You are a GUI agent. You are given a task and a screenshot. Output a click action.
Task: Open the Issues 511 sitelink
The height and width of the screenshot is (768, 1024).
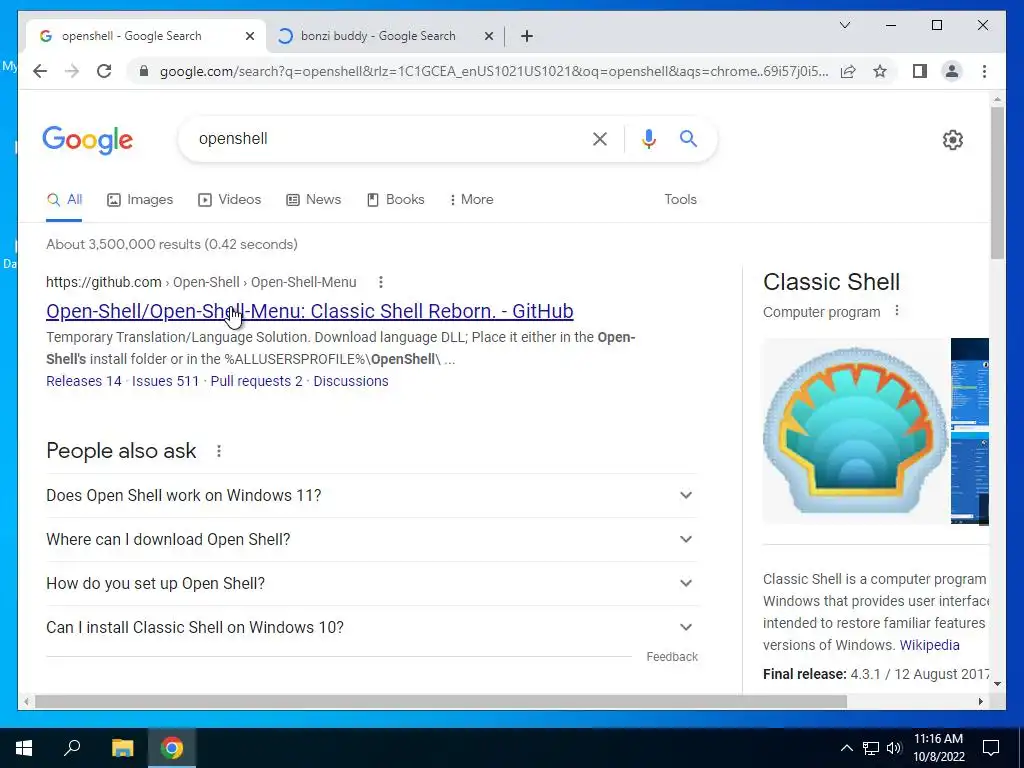click(165, 381)
